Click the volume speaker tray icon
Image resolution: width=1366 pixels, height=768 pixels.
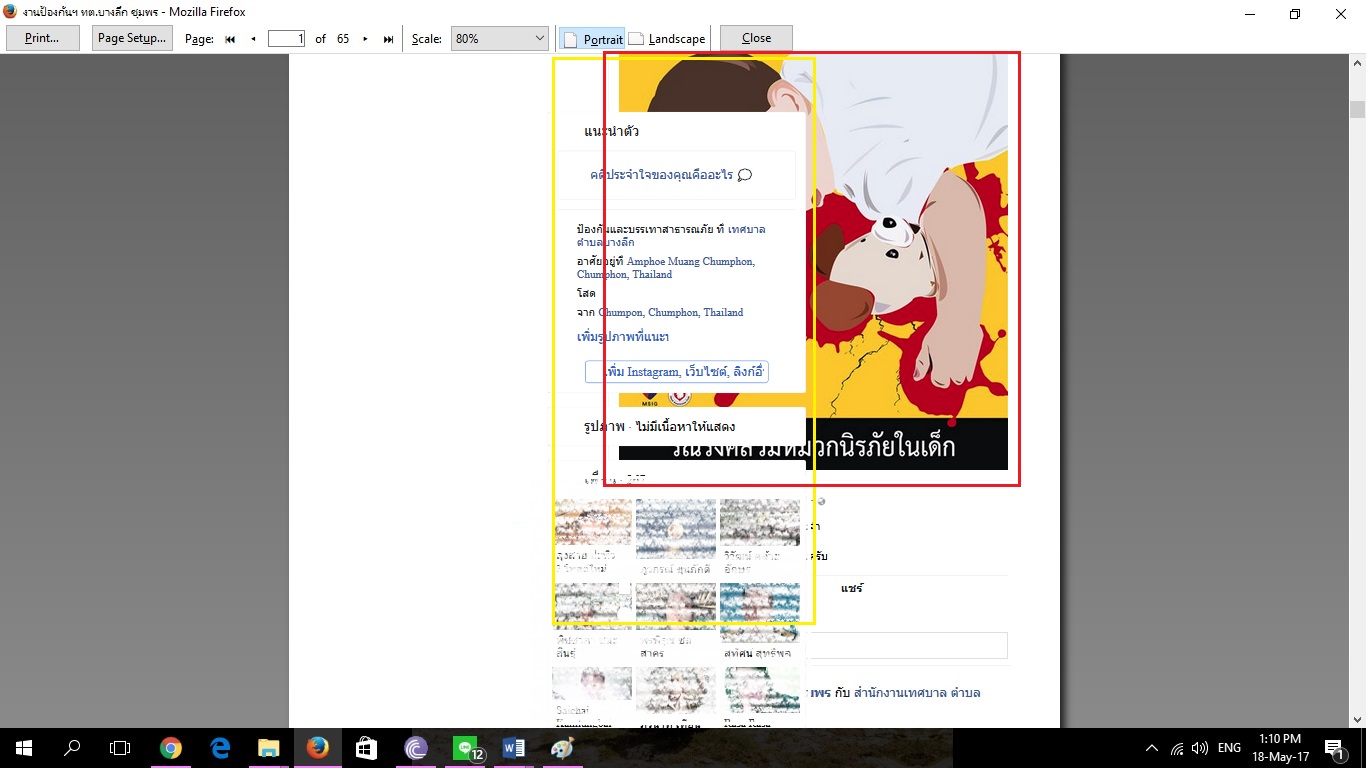coord(1200,748)
